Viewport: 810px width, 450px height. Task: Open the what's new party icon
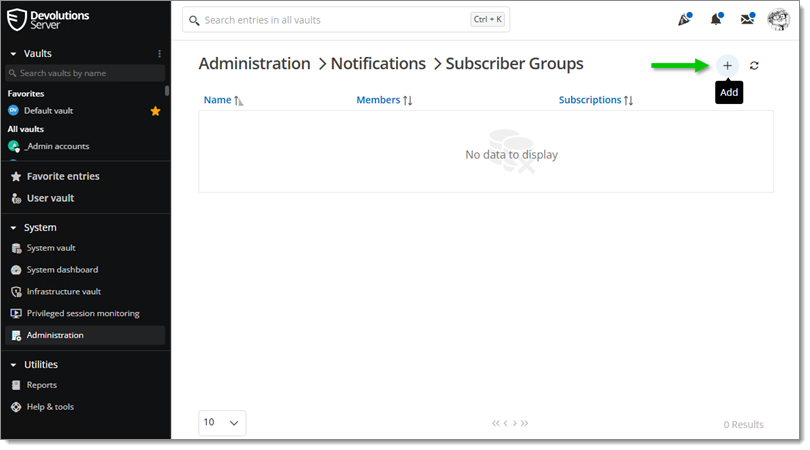(684, 19)
